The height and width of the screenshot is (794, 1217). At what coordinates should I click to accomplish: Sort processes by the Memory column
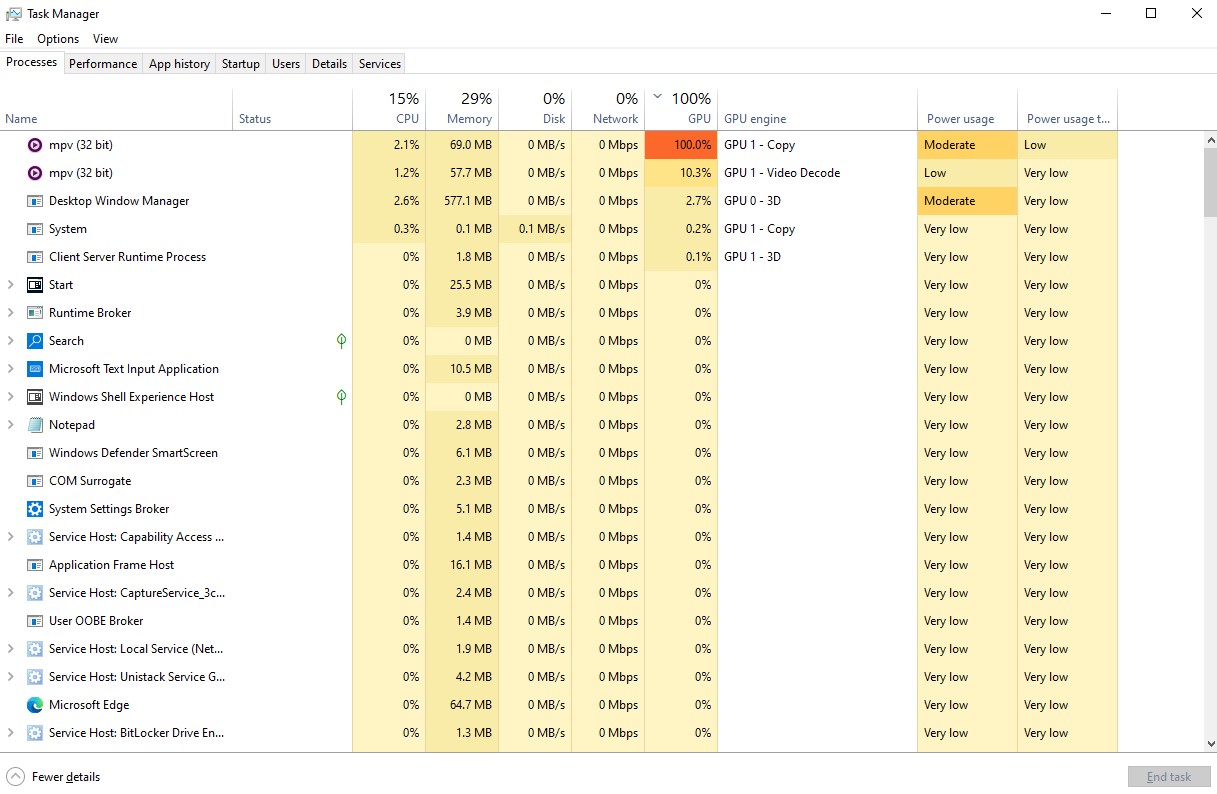click(467, 108)
